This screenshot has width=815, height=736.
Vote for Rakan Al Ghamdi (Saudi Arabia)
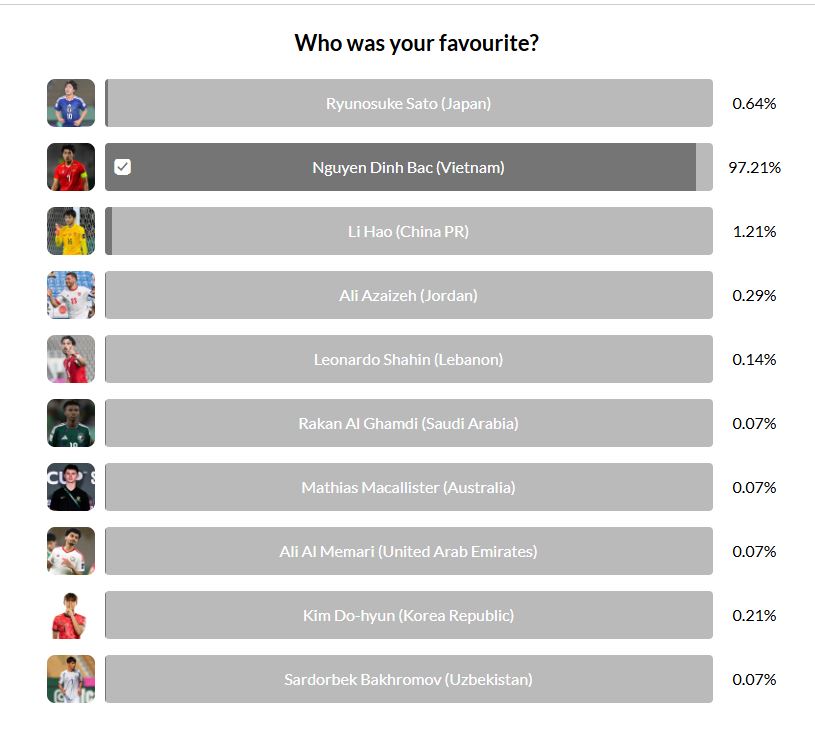click(408, 423)
